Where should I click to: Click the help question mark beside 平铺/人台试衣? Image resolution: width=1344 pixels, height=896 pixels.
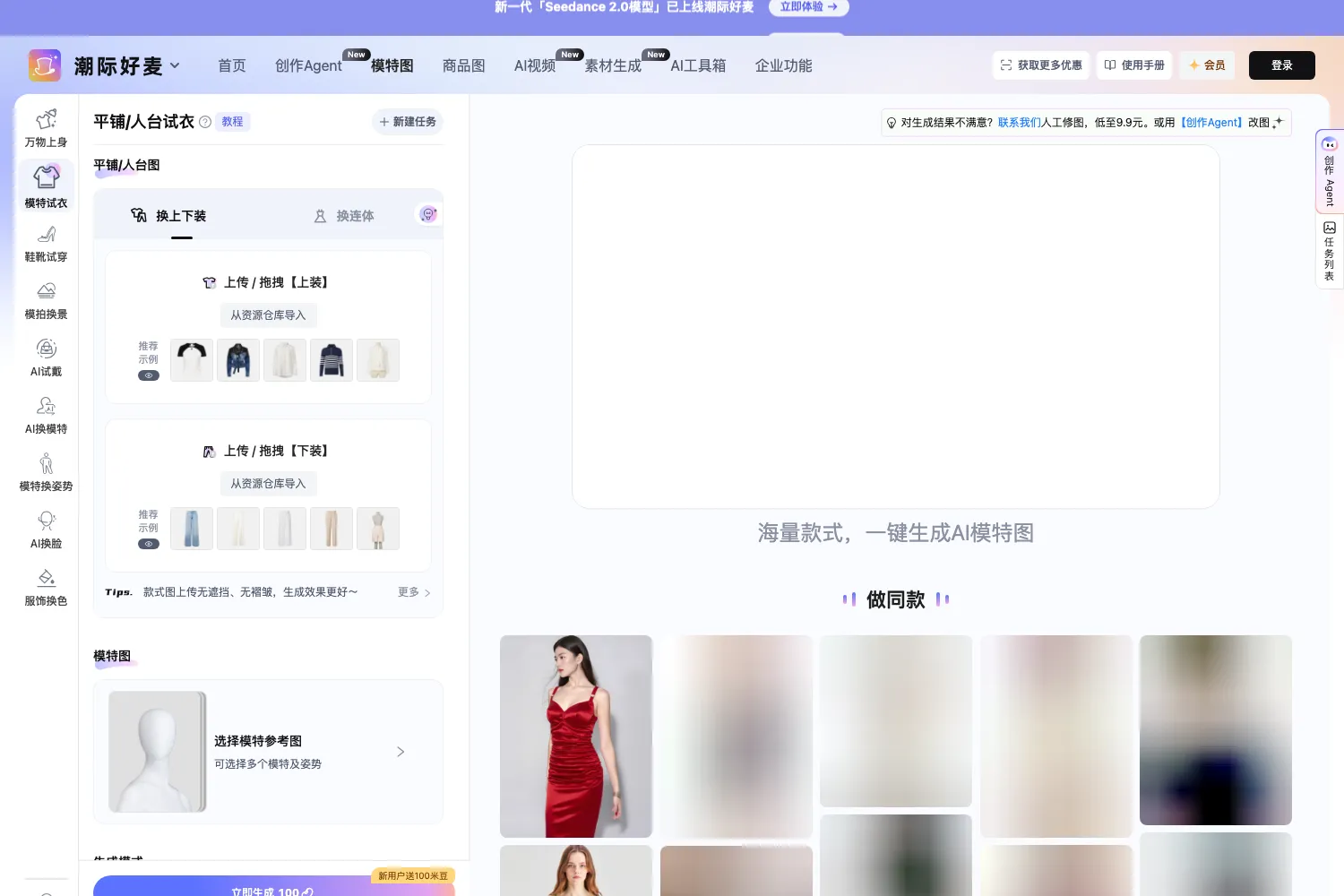[x=205, y=122]
